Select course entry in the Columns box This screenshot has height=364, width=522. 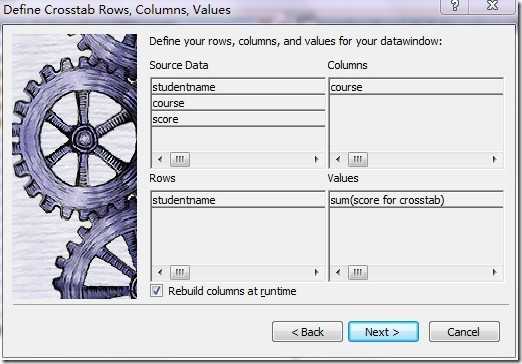tap(416, 87)
